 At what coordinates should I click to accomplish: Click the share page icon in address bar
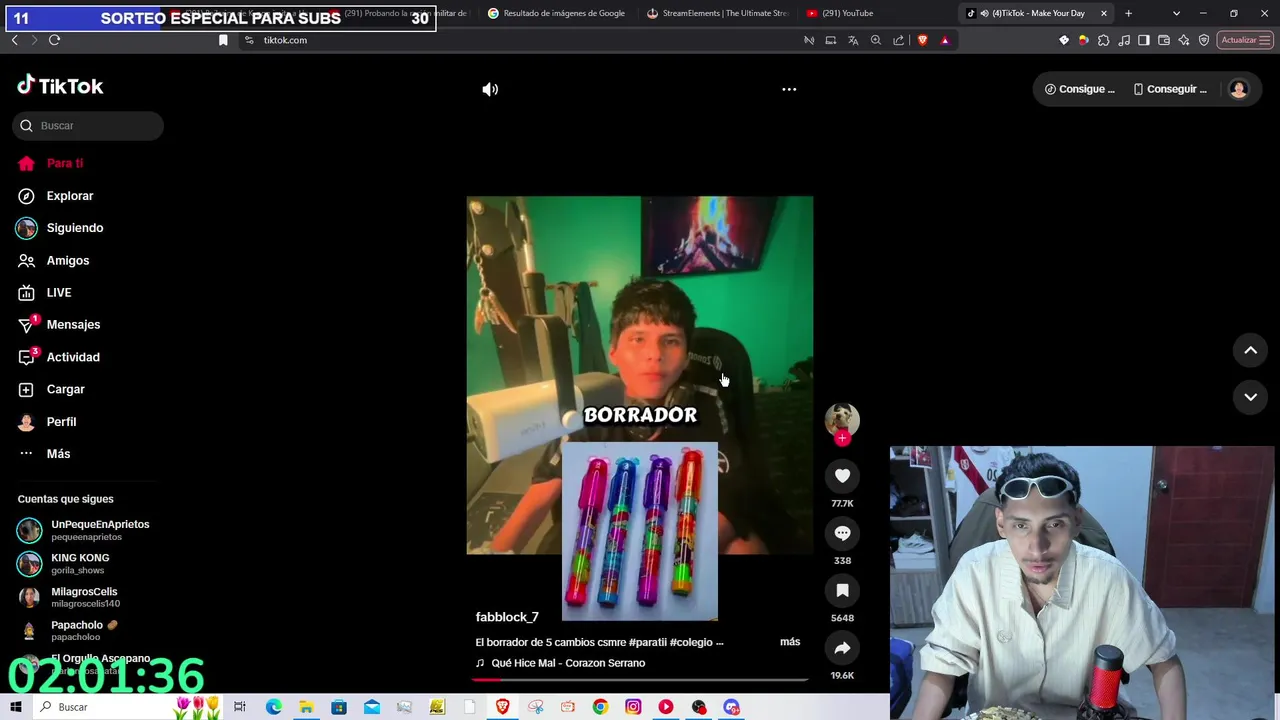[898, 40]
